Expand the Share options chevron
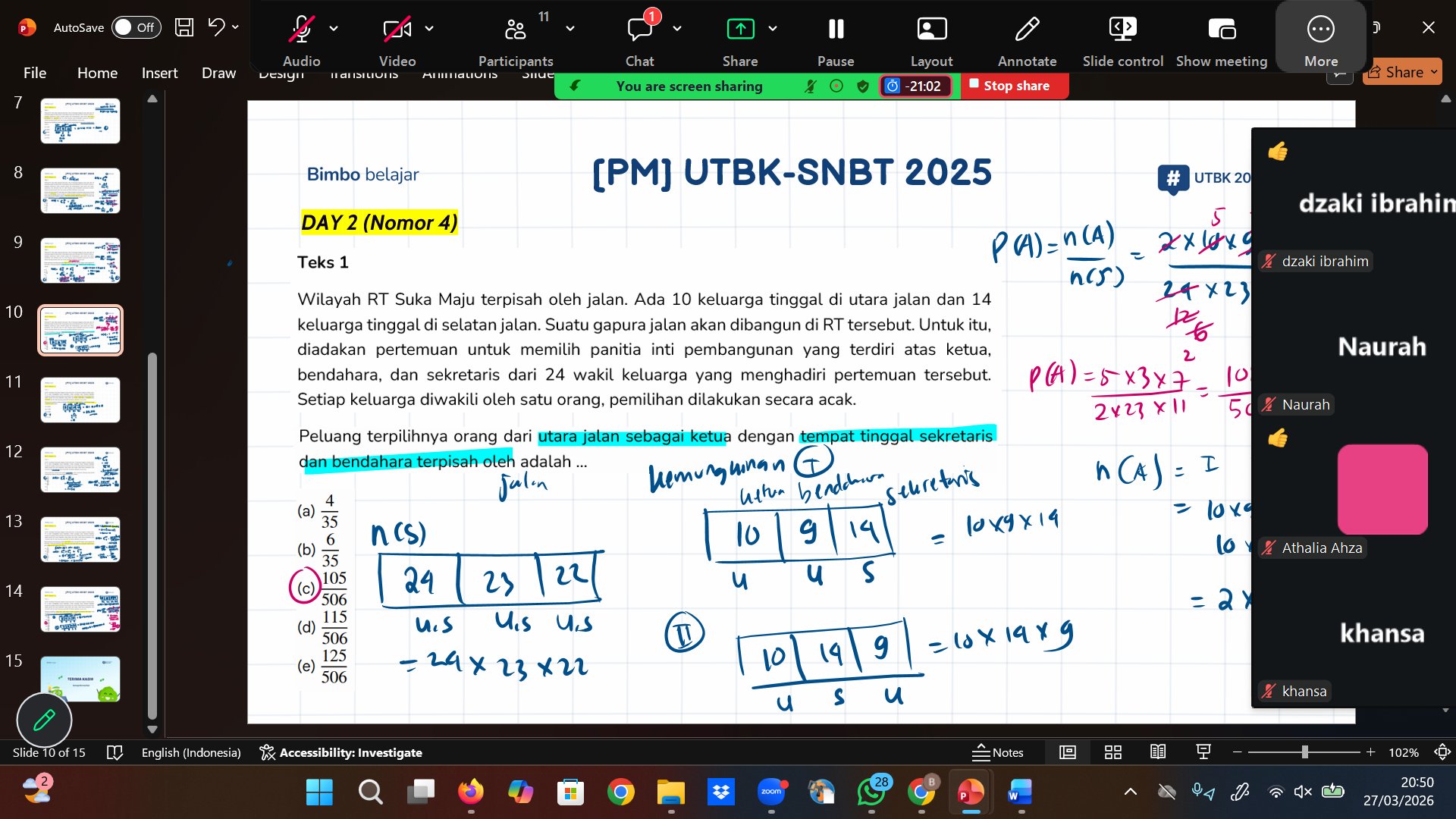The width and height of the screenshot is (1456, 819). click(x=773, y=29)
